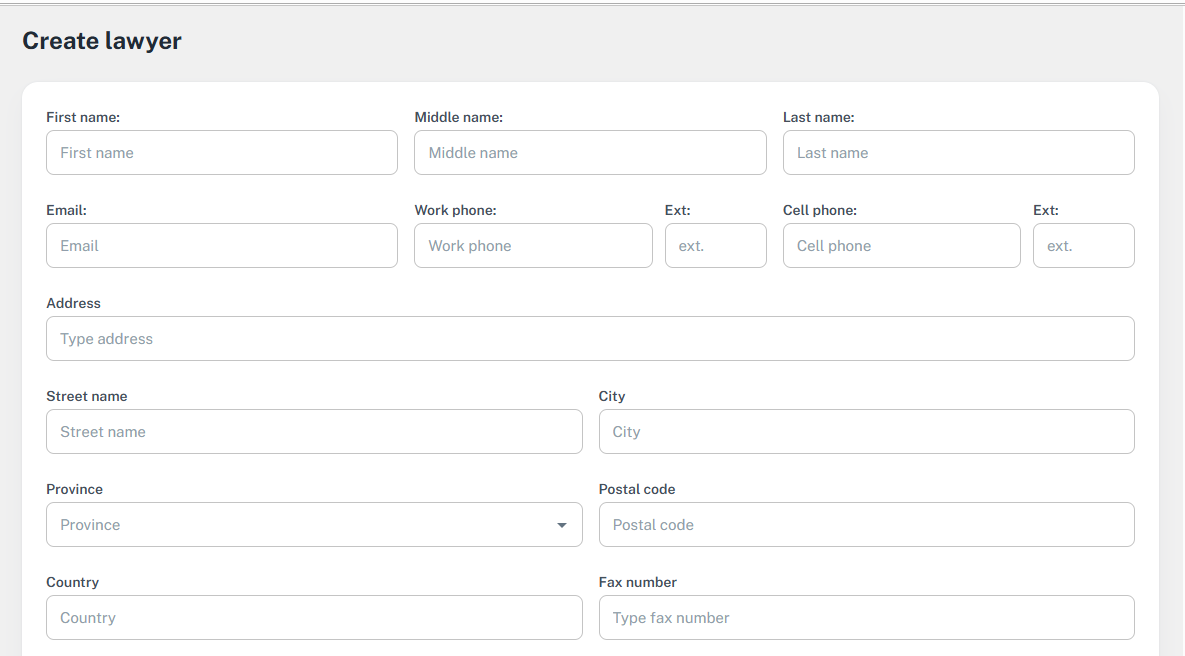Focus the Street name field
Screen dimensions: 1185x656
tap(314, 432)
